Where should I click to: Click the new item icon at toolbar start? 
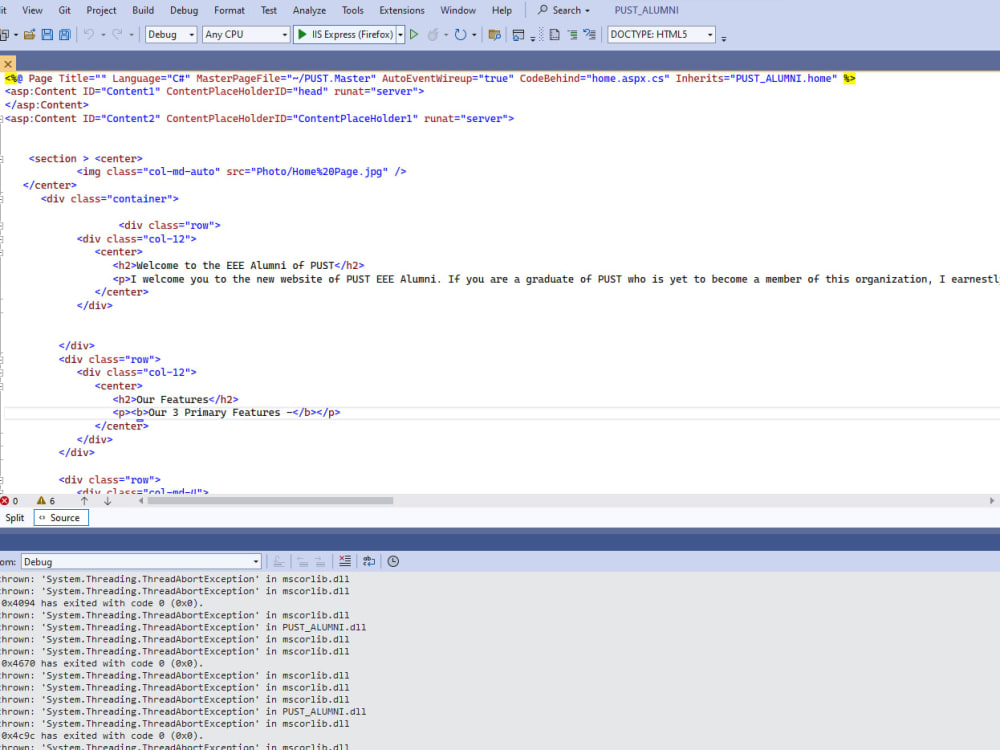4,34
